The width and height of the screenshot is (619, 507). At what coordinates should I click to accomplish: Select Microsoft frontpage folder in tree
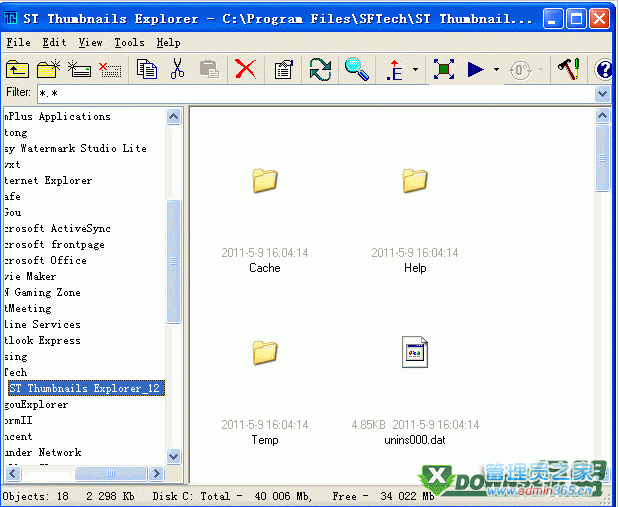(54, 244)
